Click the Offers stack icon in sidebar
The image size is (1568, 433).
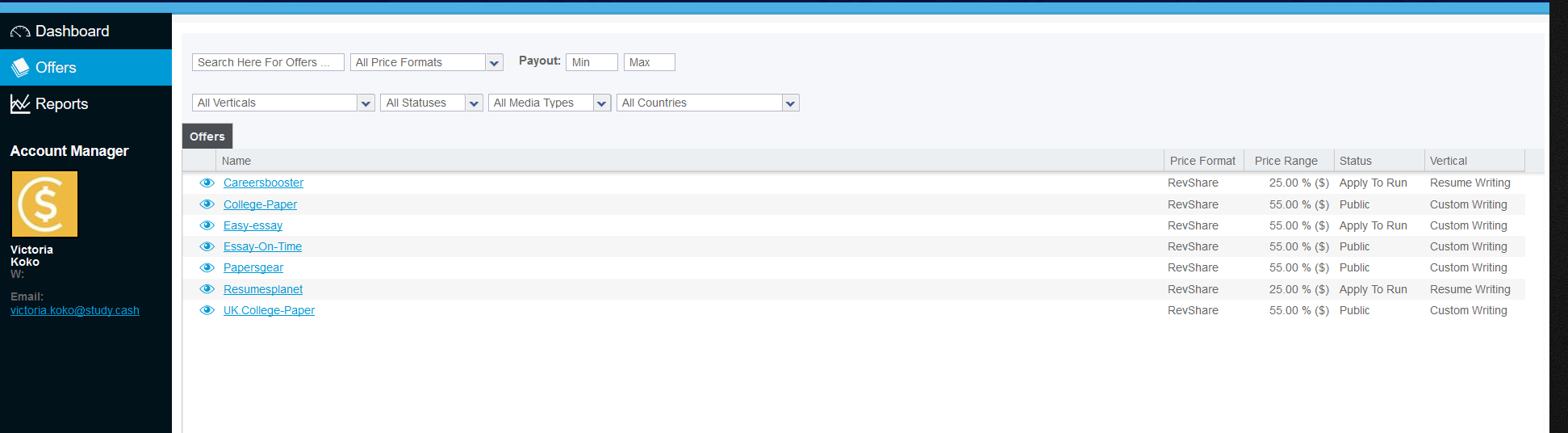(x=20, y=68)
